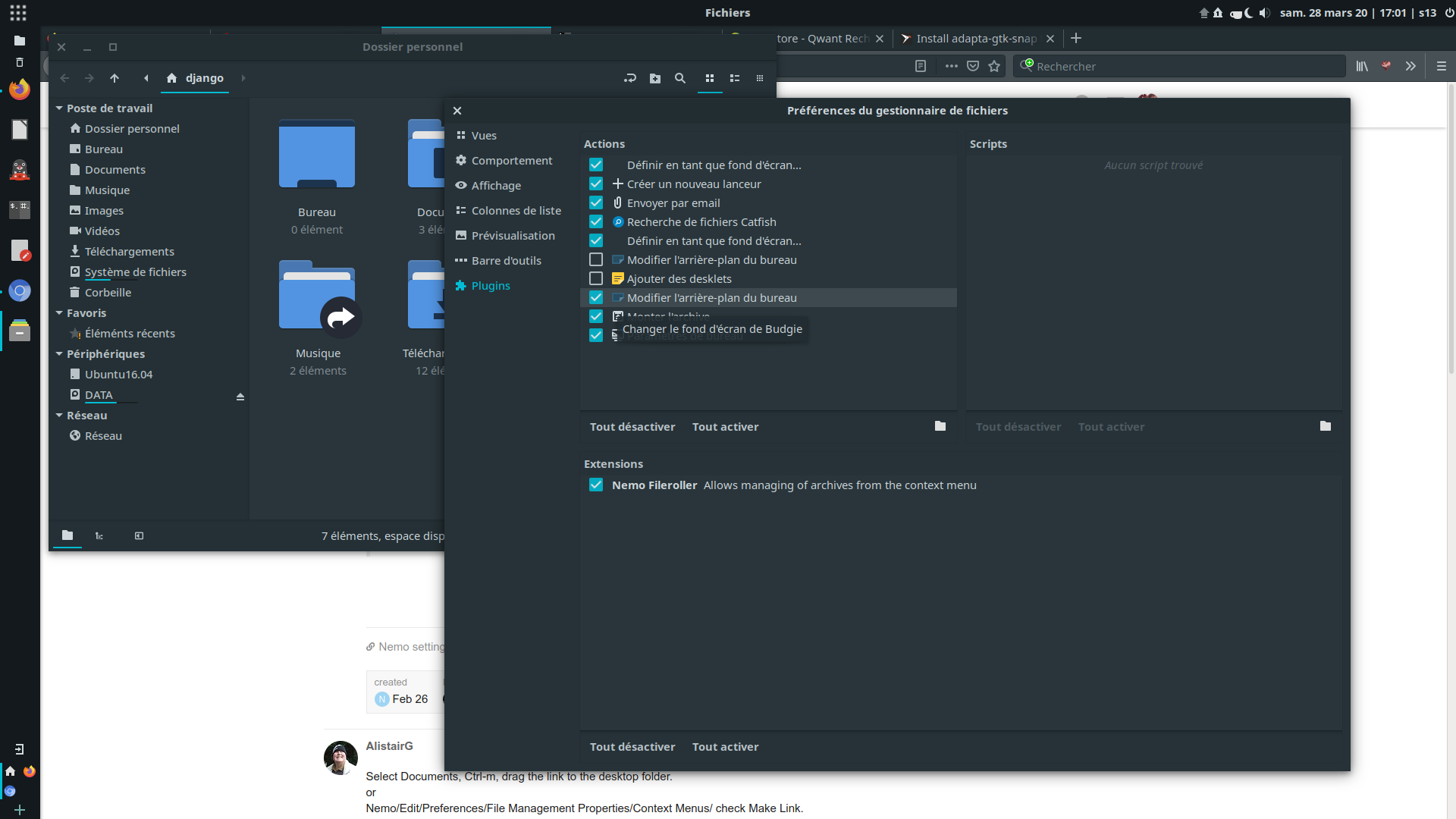
Task: Open the Colonnes de liste preferences section
Action: tap(516, 210)
